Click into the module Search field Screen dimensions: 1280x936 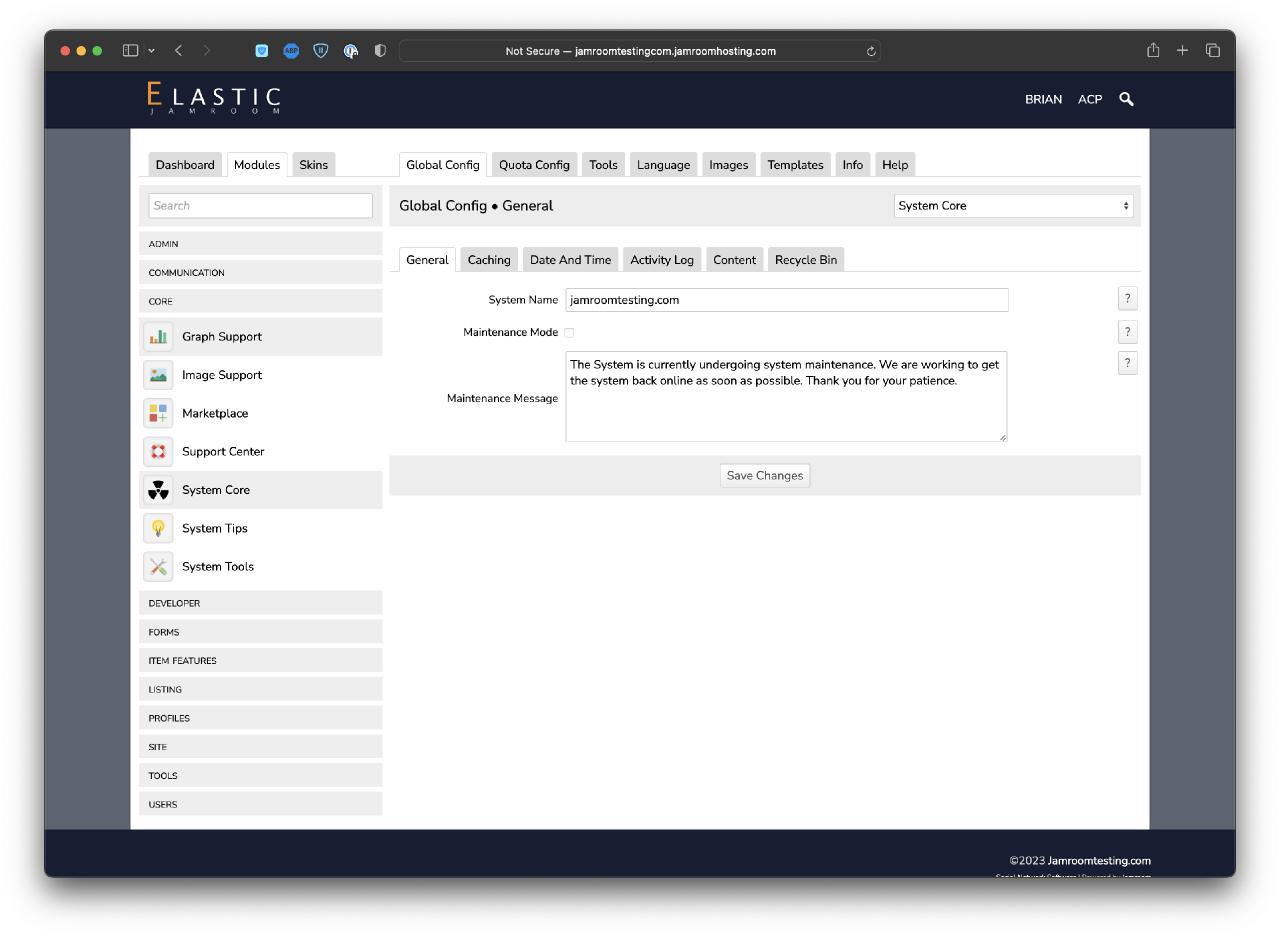pos(260,206)
